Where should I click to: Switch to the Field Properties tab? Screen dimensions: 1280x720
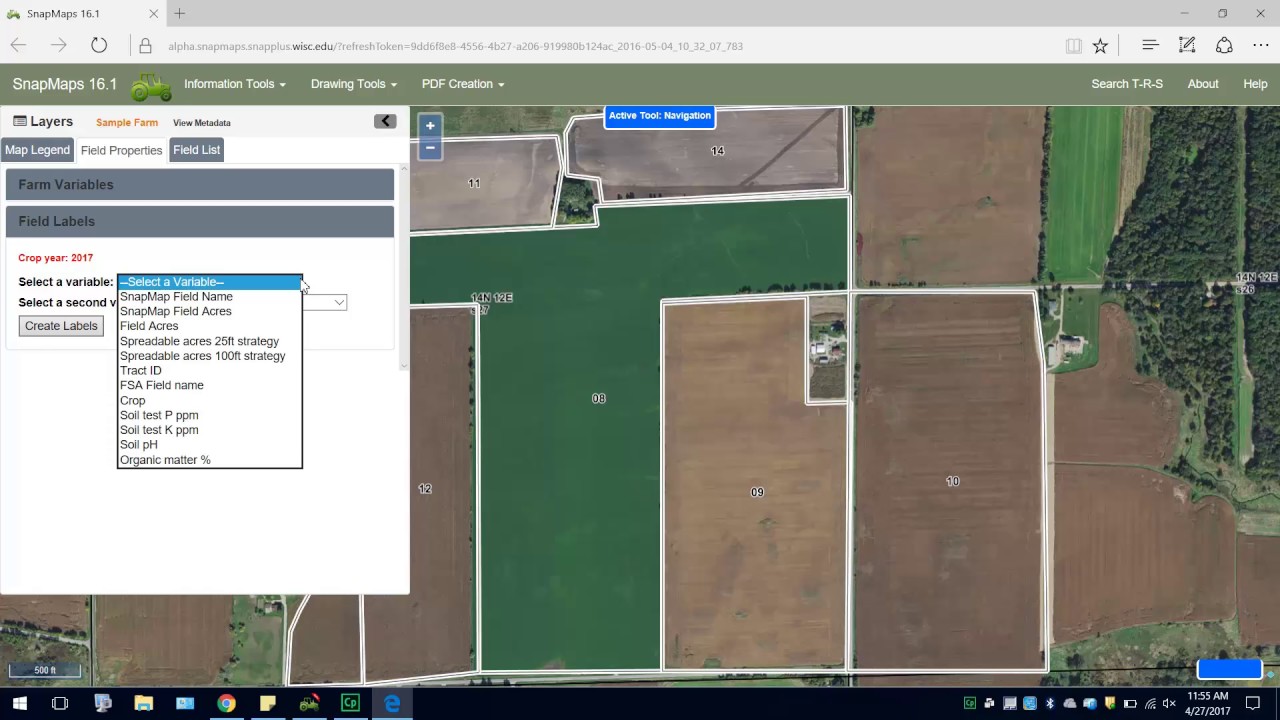[121, 150]
